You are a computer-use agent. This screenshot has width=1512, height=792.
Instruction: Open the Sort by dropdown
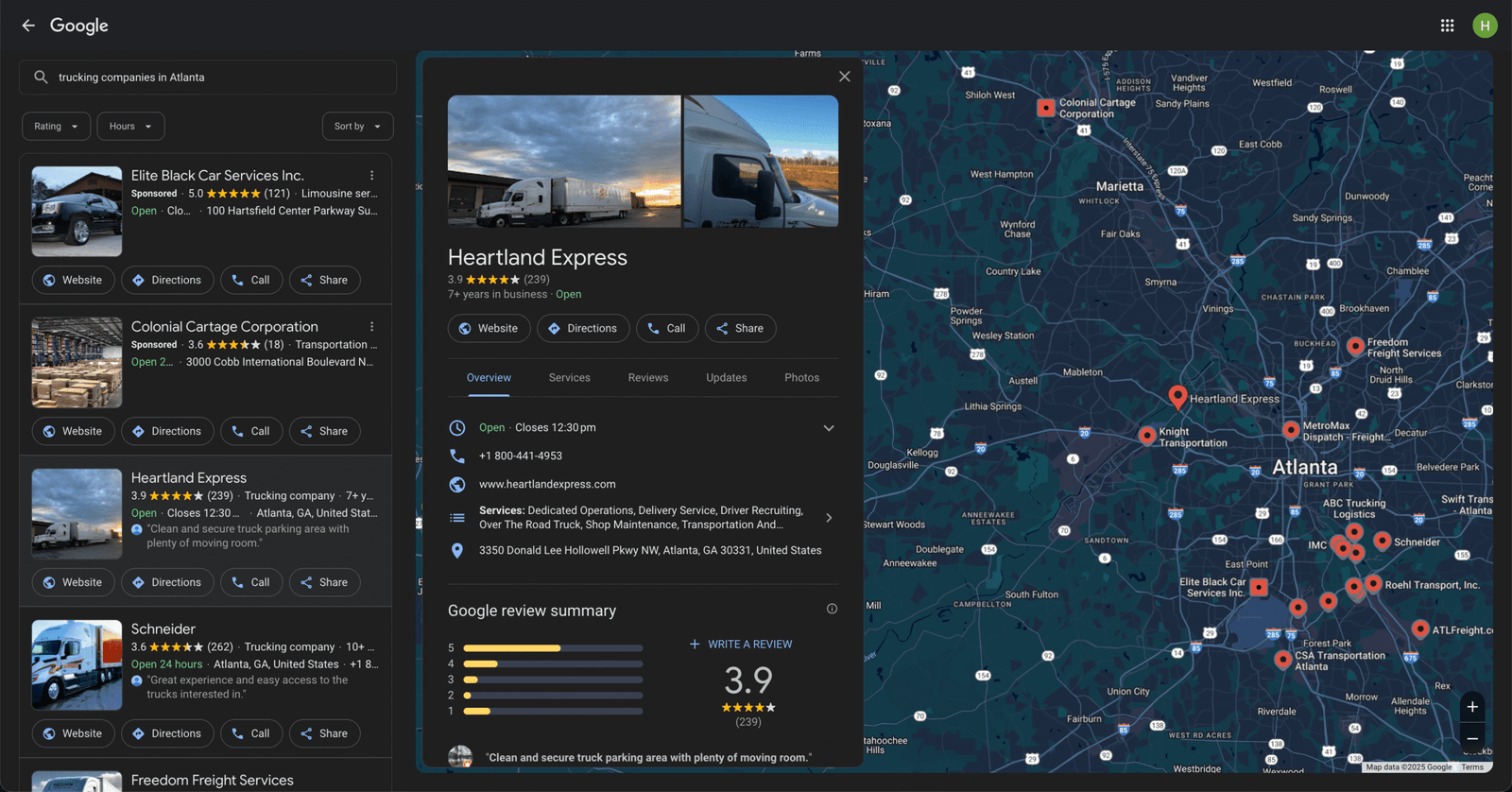tap(357, 127)
